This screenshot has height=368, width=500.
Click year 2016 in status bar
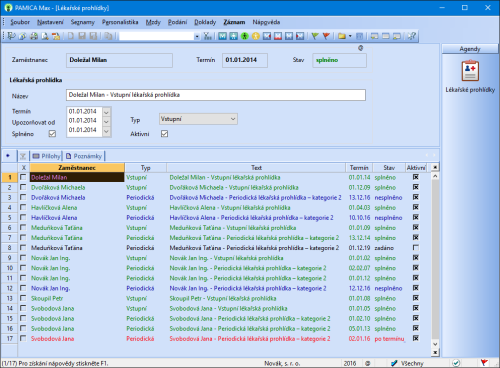pyautogui.click(x=350, y=363)
